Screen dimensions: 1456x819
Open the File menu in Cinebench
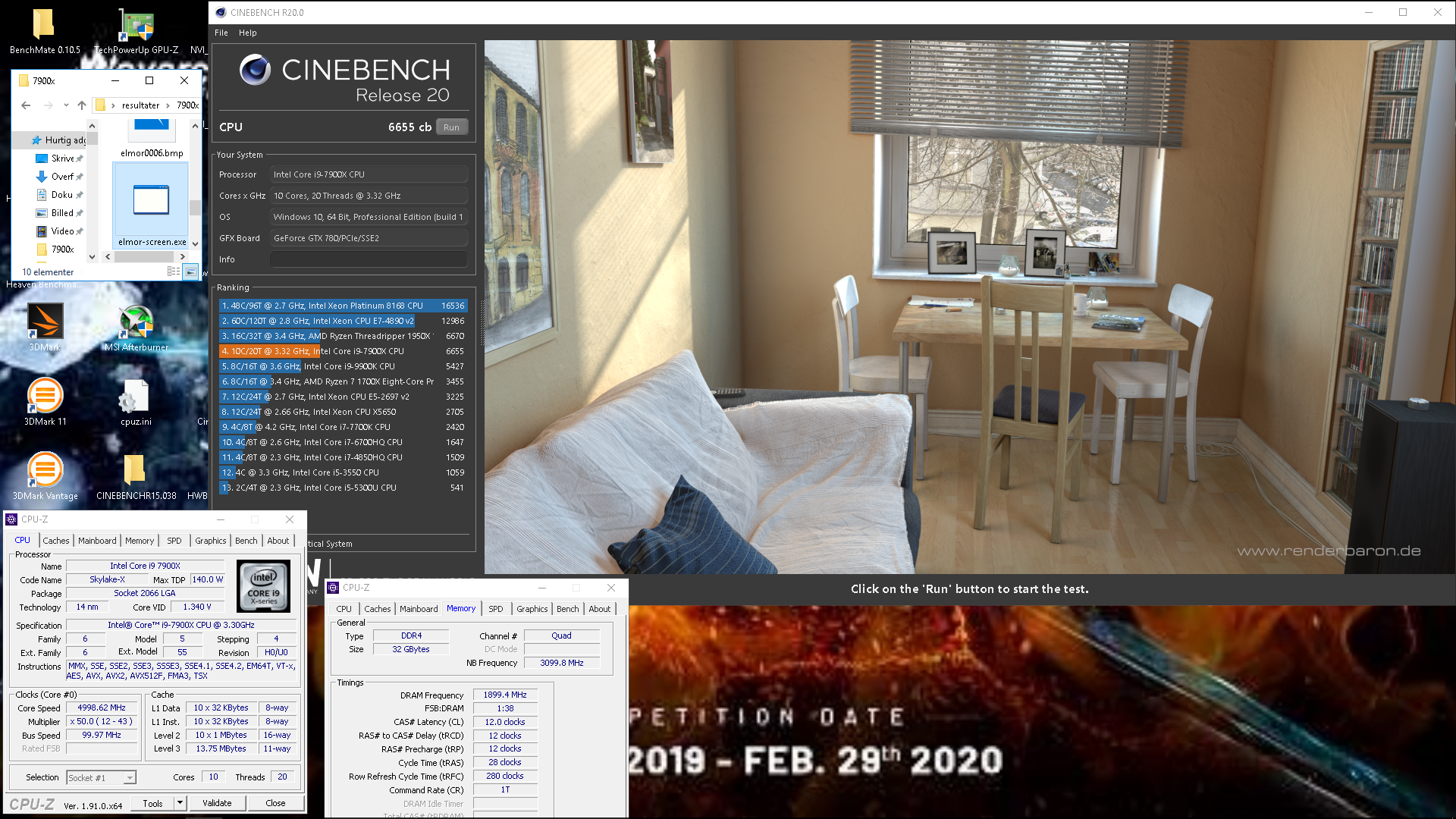coord(221,33)
